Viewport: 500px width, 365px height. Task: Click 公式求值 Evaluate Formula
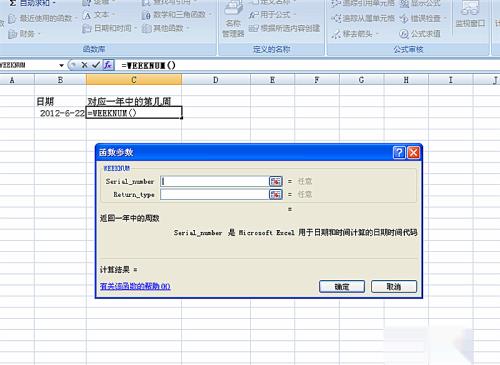coord(420,34)
